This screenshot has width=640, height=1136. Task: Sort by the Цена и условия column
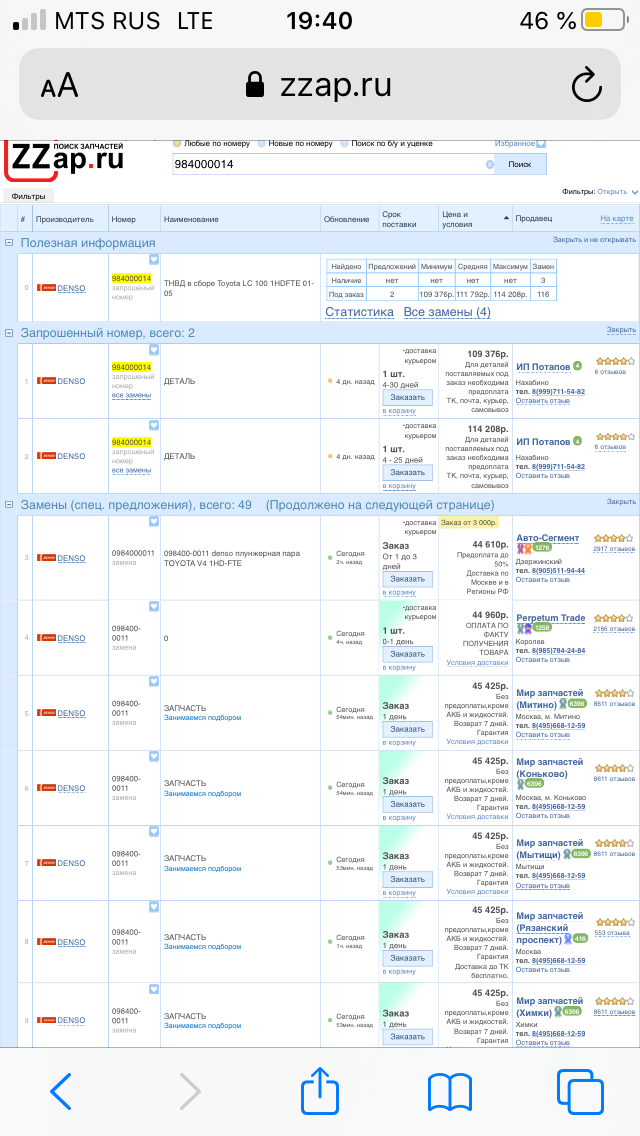(473, 219)
